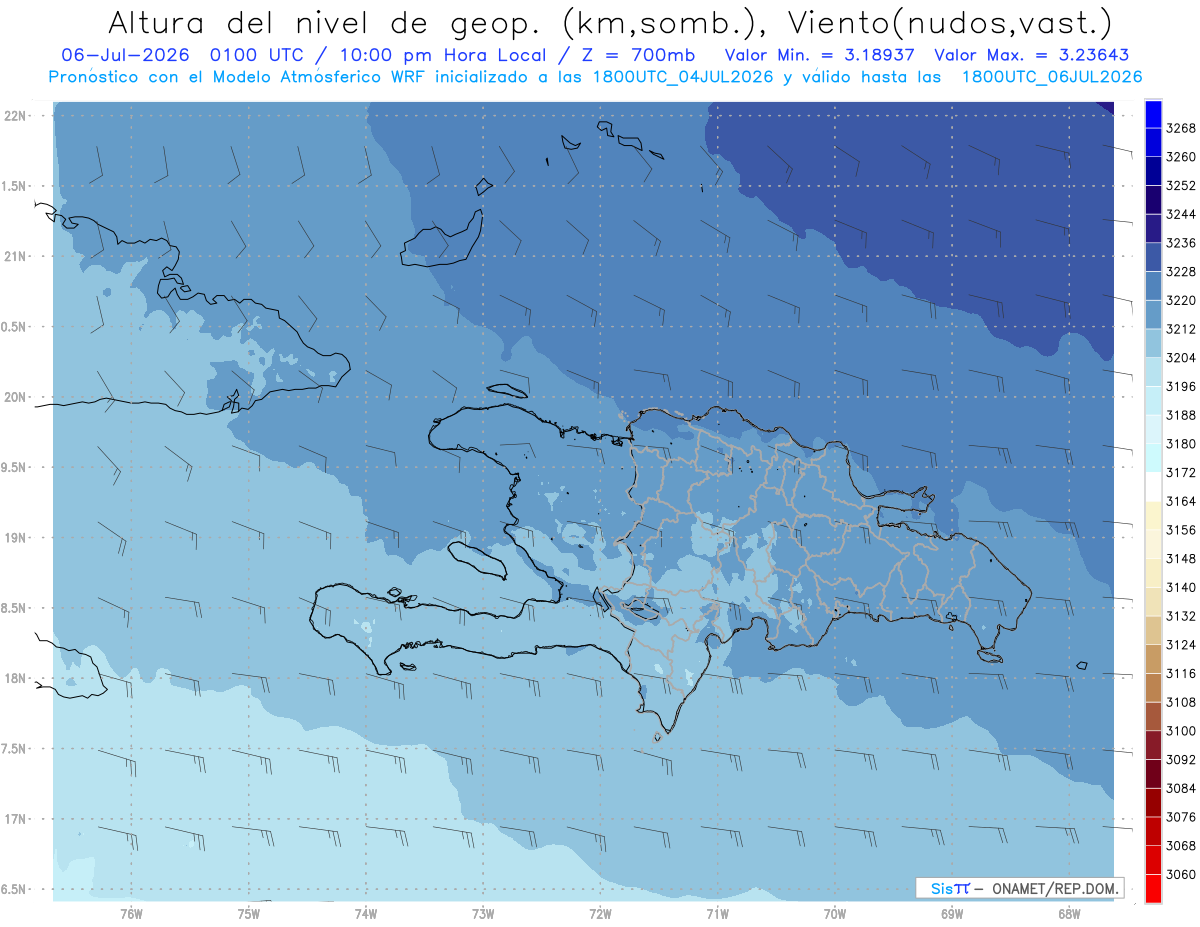Click the '3268' colorbar value
Viewport: 1200px width, 927px height.
point(1181,129)
